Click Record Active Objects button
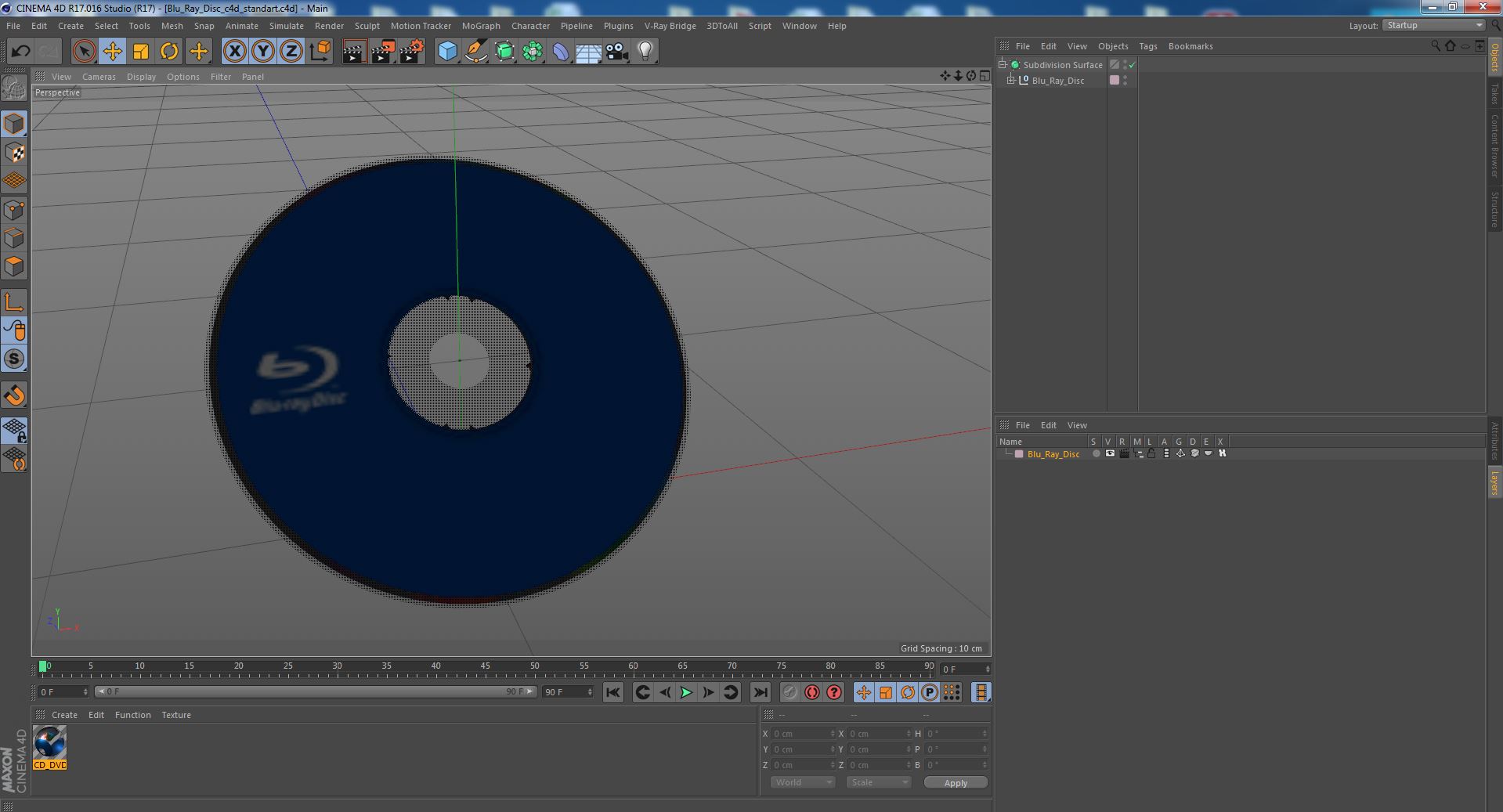The height and width of the screenshot is (812, 1503). click(789, 692)
